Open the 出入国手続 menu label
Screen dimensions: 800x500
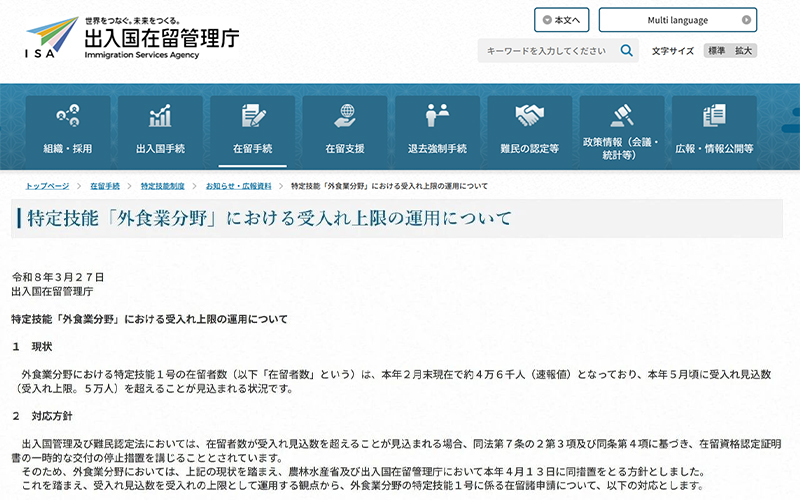[x=160, y=148]
